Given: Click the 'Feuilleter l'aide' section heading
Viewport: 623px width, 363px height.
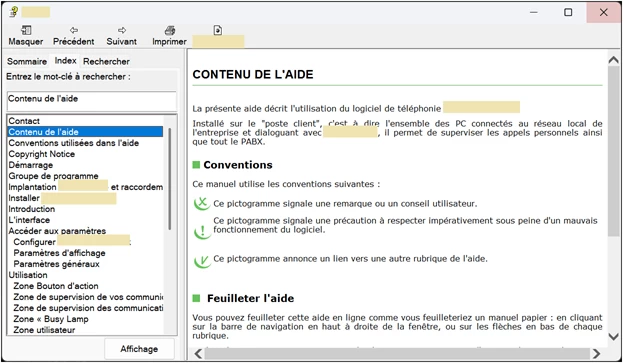Looking at the screenshot, I should coord(250,298).
